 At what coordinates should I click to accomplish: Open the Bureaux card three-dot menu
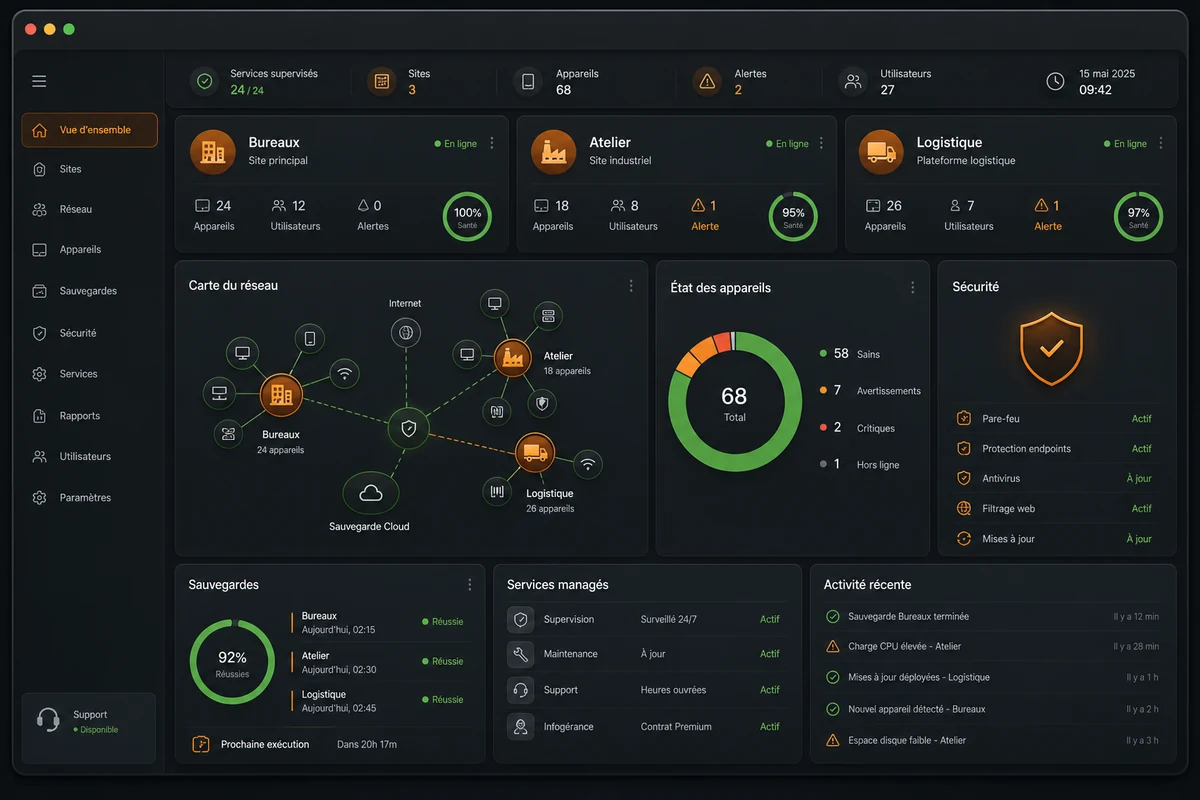[x=491, y=143]
